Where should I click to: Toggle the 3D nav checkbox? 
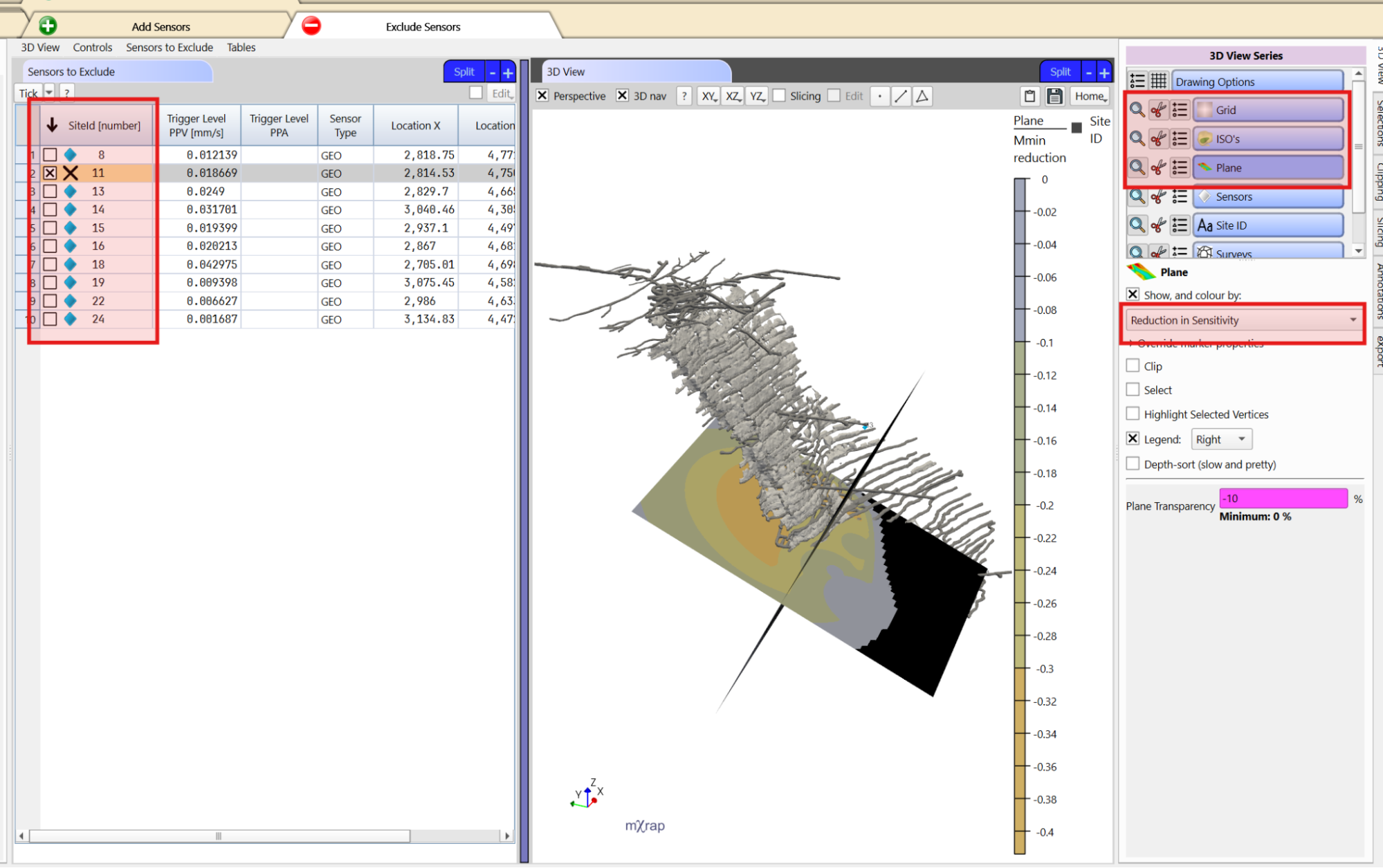point(623,95)
